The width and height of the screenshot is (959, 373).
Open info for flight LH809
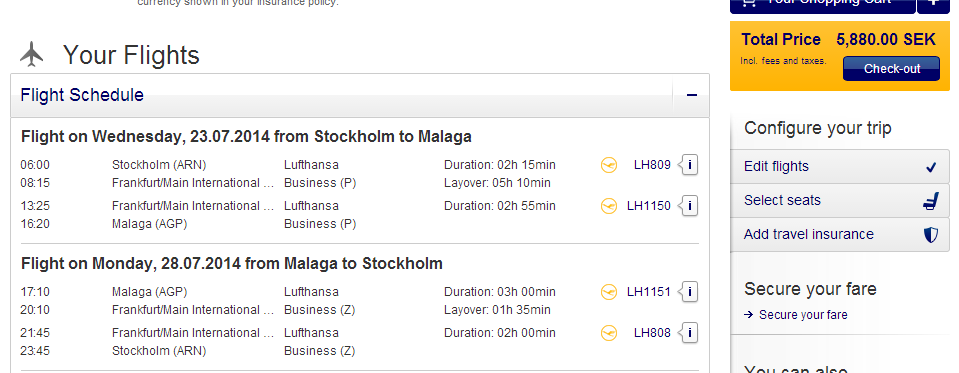pos(689,165)
